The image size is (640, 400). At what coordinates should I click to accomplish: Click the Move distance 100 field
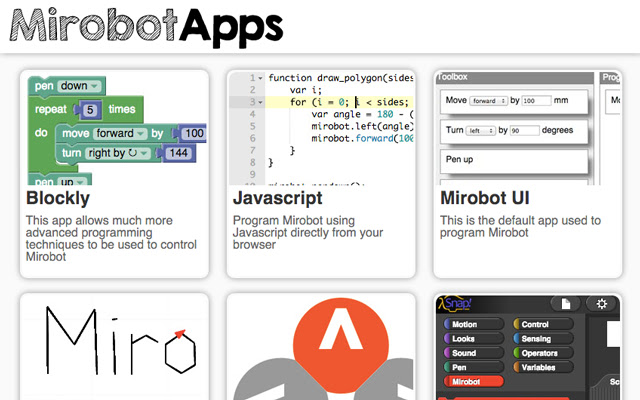[536, 101]
